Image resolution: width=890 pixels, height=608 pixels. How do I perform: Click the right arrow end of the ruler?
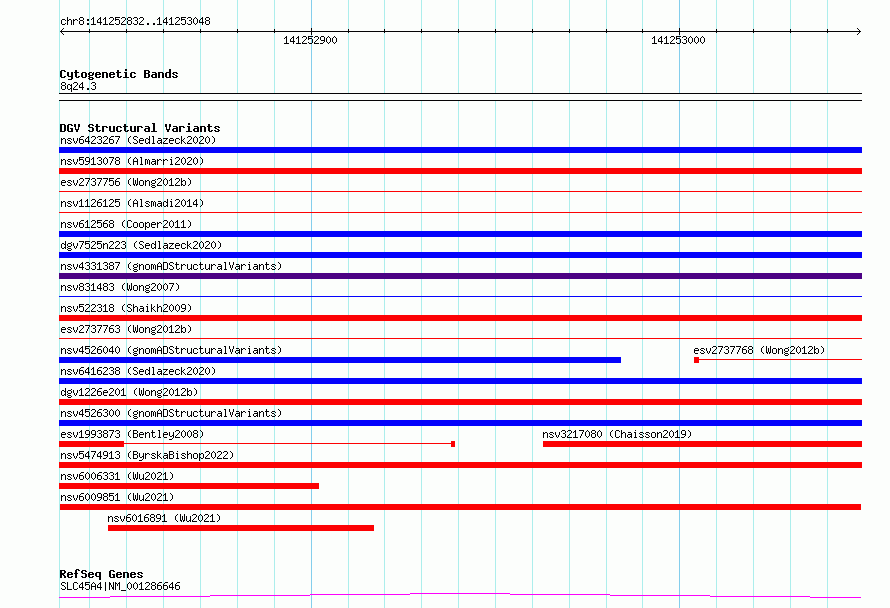coord(859,32)
